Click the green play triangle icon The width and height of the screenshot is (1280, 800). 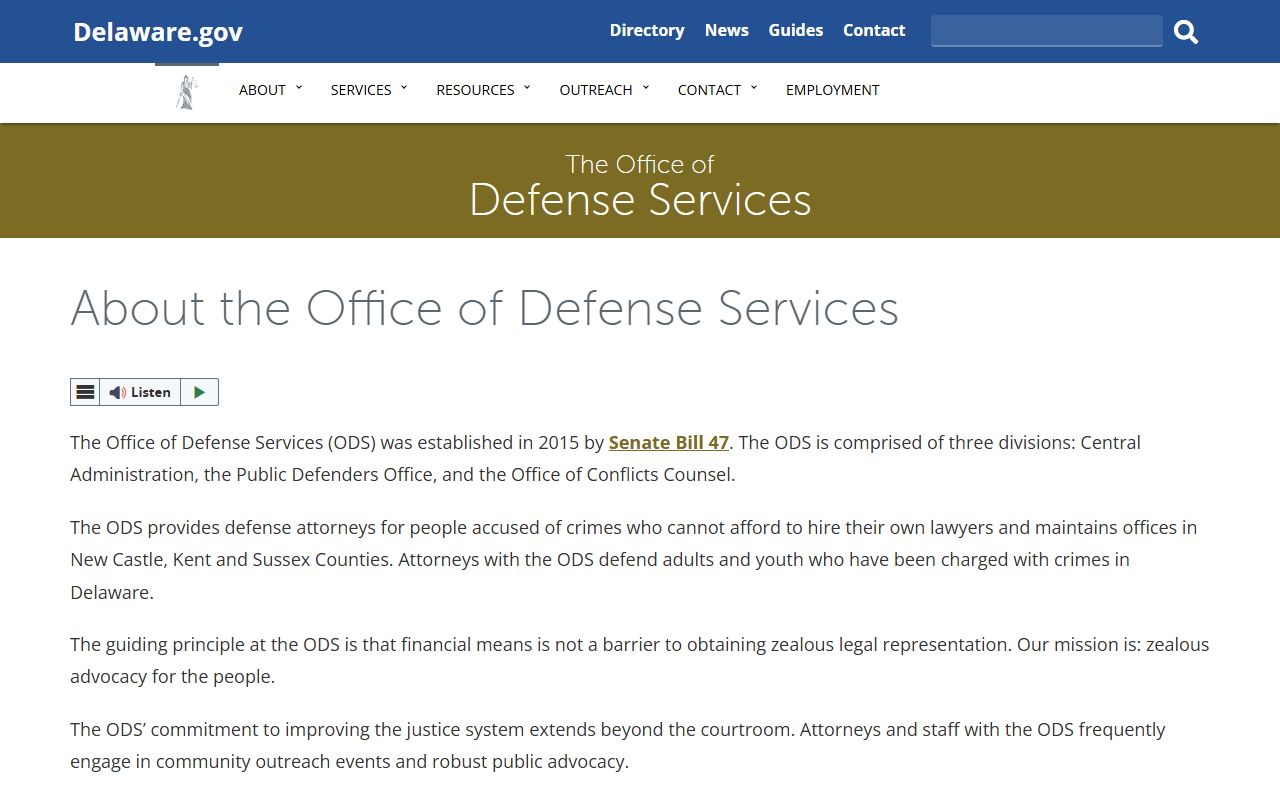point(199,392)
